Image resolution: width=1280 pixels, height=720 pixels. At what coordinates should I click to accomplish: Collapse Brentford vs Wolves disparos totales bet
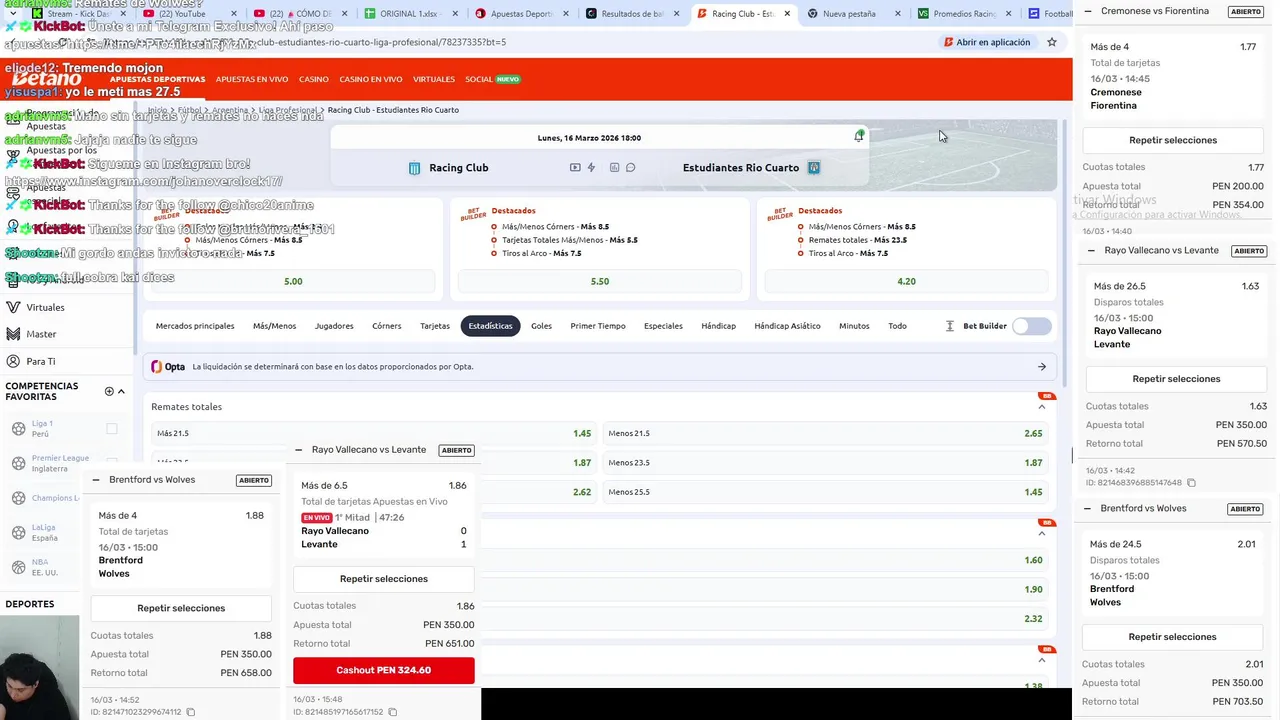click(x=1087, y=509)
